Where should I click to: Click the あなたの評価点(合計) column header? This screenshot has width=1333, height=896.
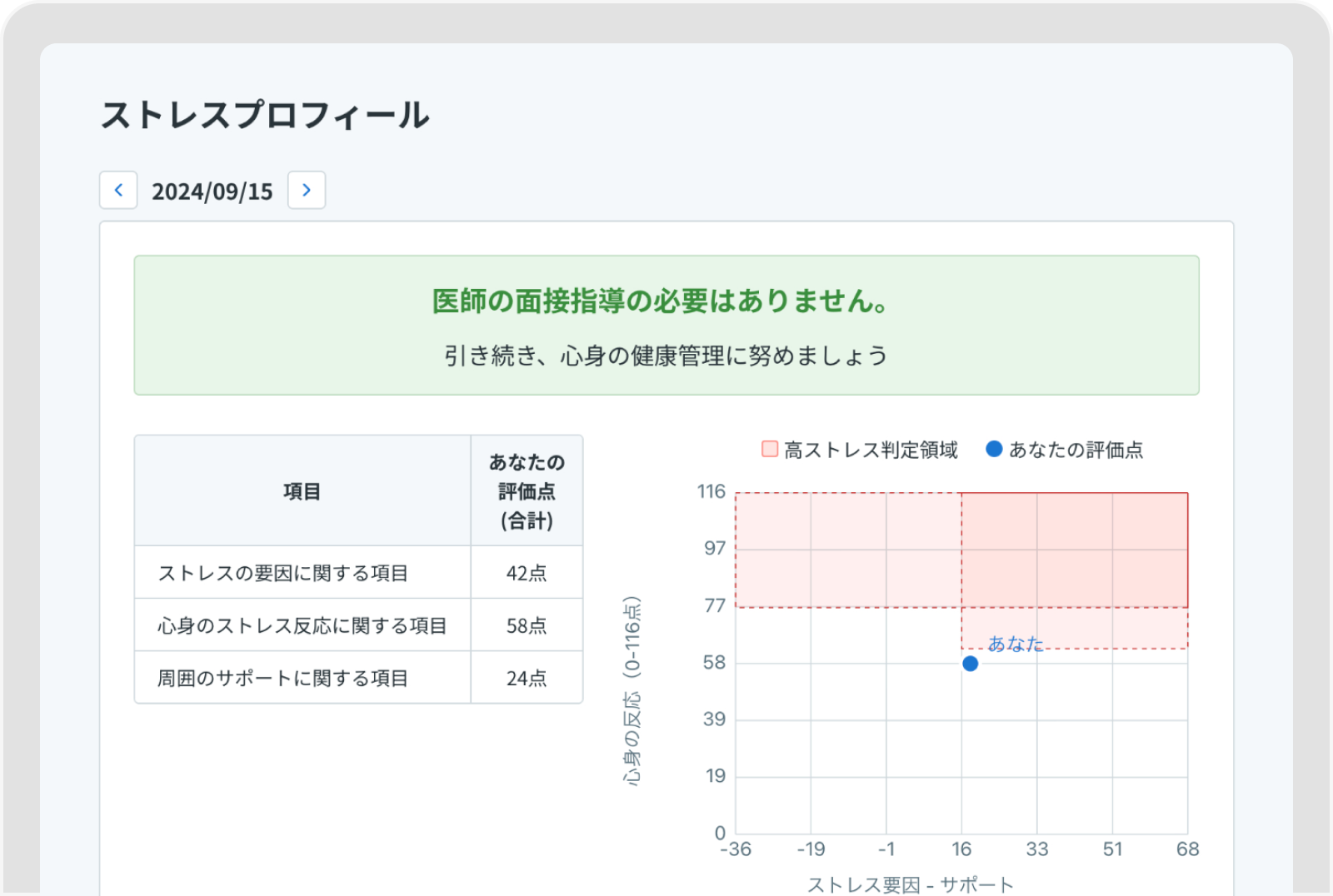tap(527, 491)
